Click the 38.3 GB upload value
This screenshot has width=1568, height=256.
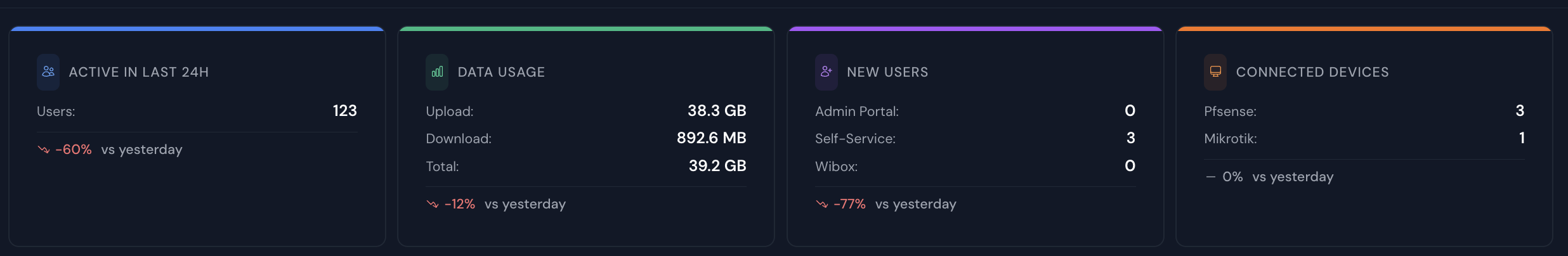click(x=717, y=111)
